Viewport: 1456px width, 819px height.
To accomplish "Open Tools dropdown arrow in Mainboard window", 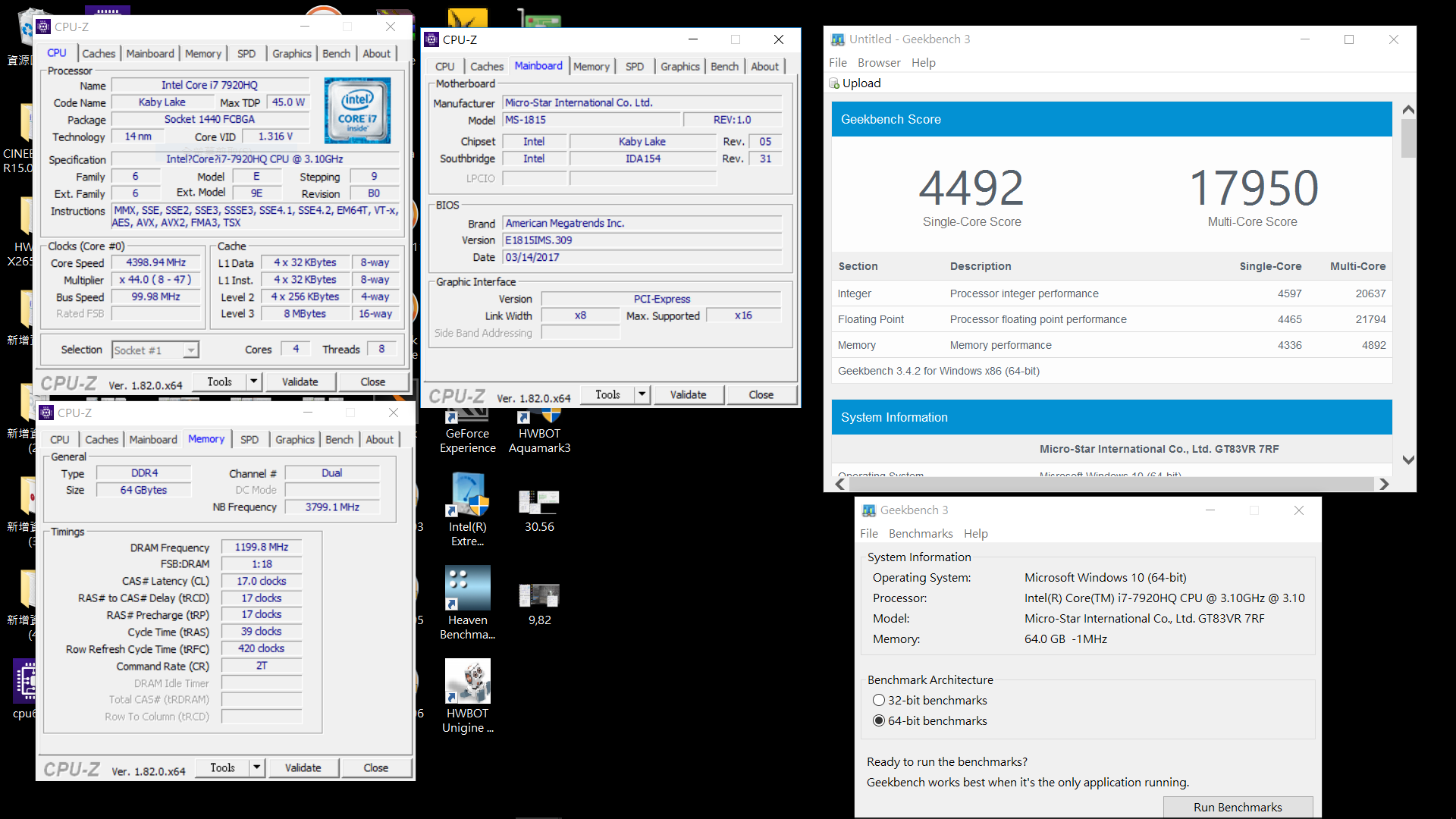I will (x=642, y=394).
